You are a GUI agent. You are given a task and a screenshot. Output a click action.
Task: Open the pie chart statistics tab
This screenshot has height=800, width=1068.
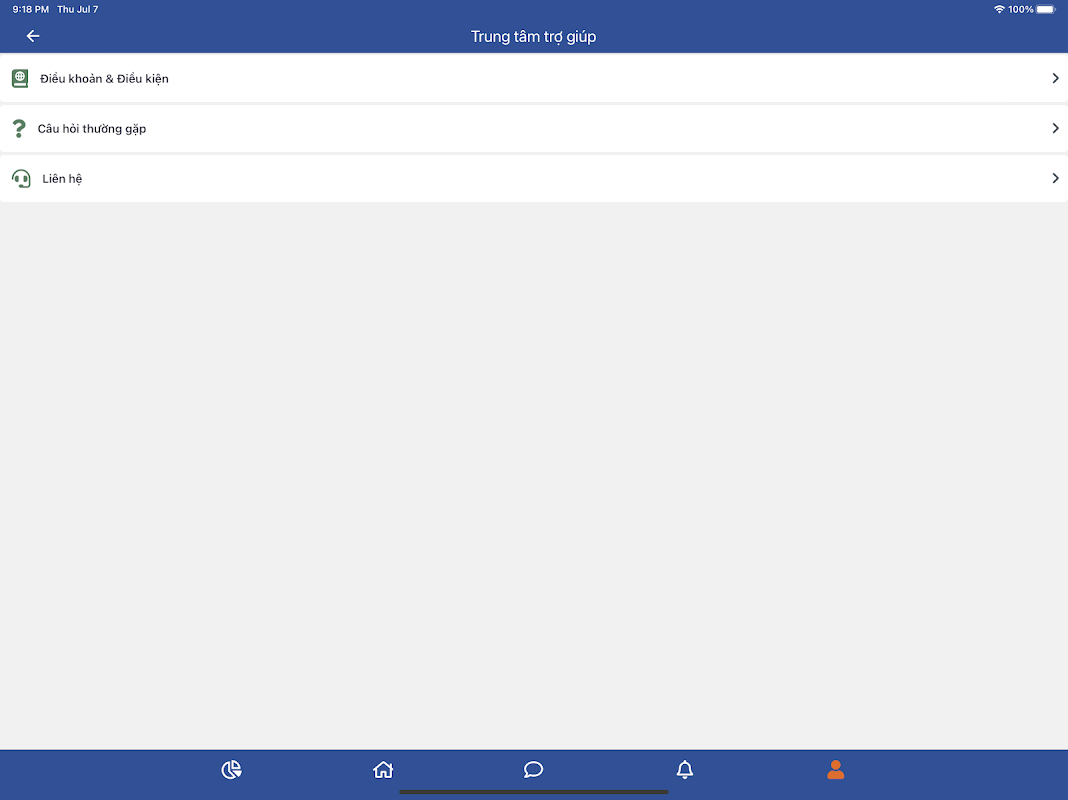[232, 769]
